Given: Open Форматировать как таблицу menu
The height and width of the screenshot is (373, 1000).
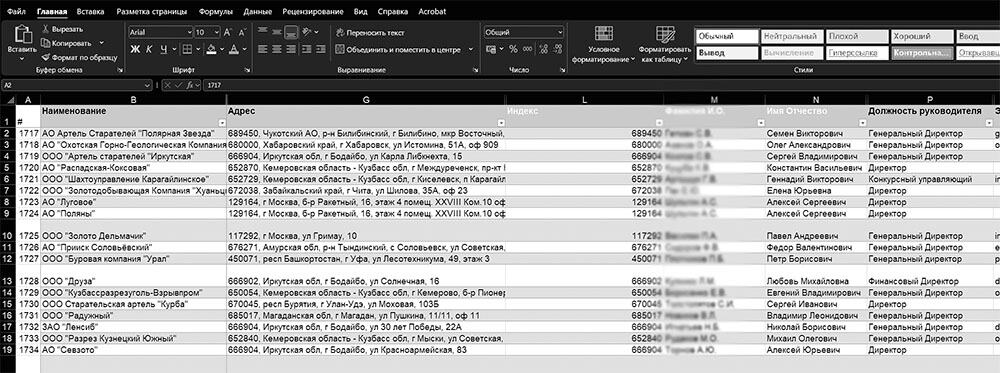Looking at the screenshot, I should click(665, 45).
